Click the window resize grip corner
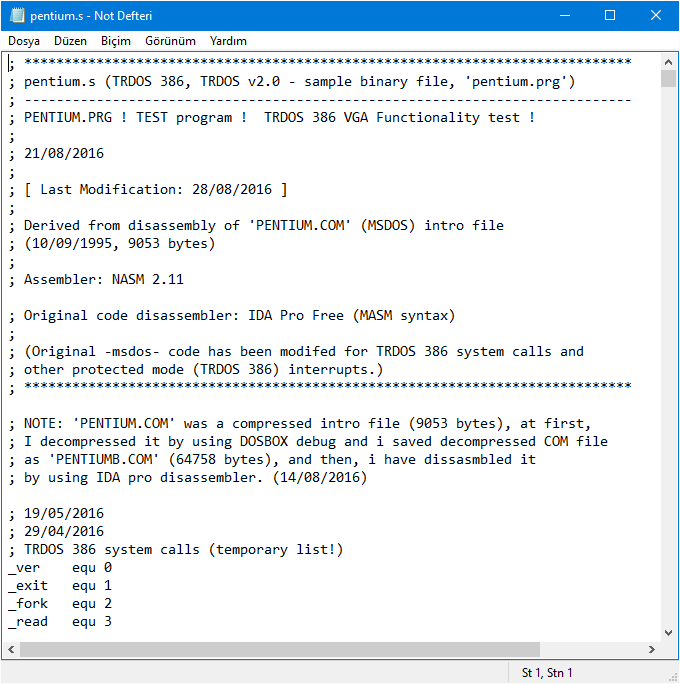Image resolution: width=680 pixels, height=684 pixels. point(673,677)
